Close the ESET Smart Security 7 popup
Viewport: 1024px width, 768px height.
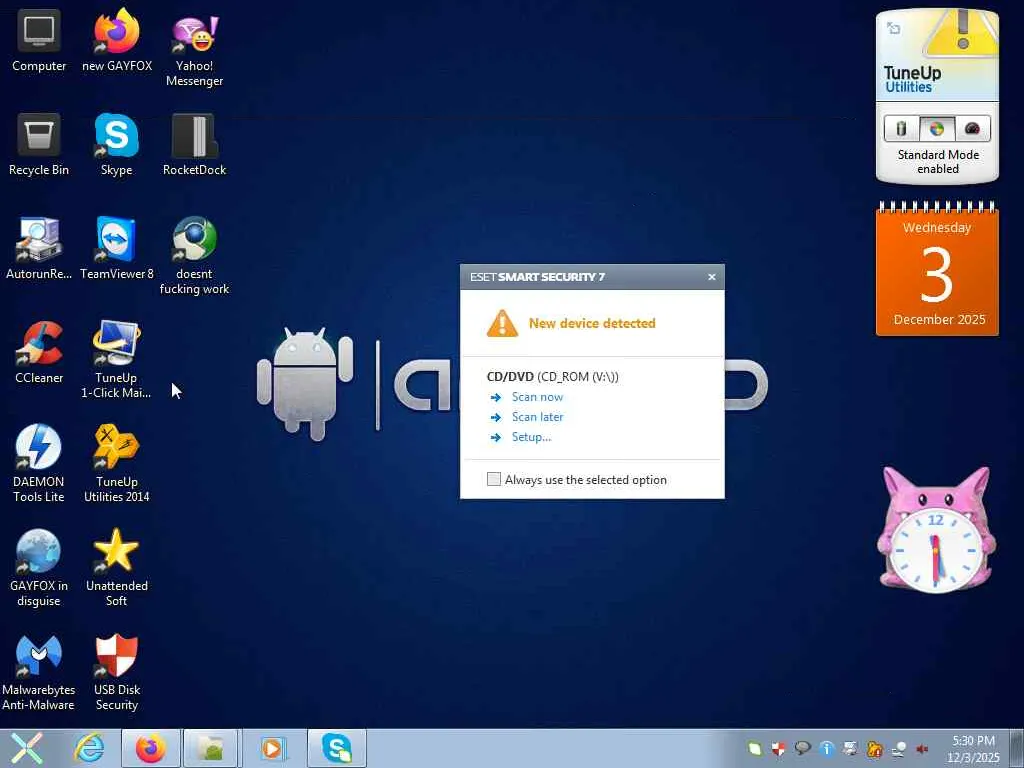click(711, 277)
